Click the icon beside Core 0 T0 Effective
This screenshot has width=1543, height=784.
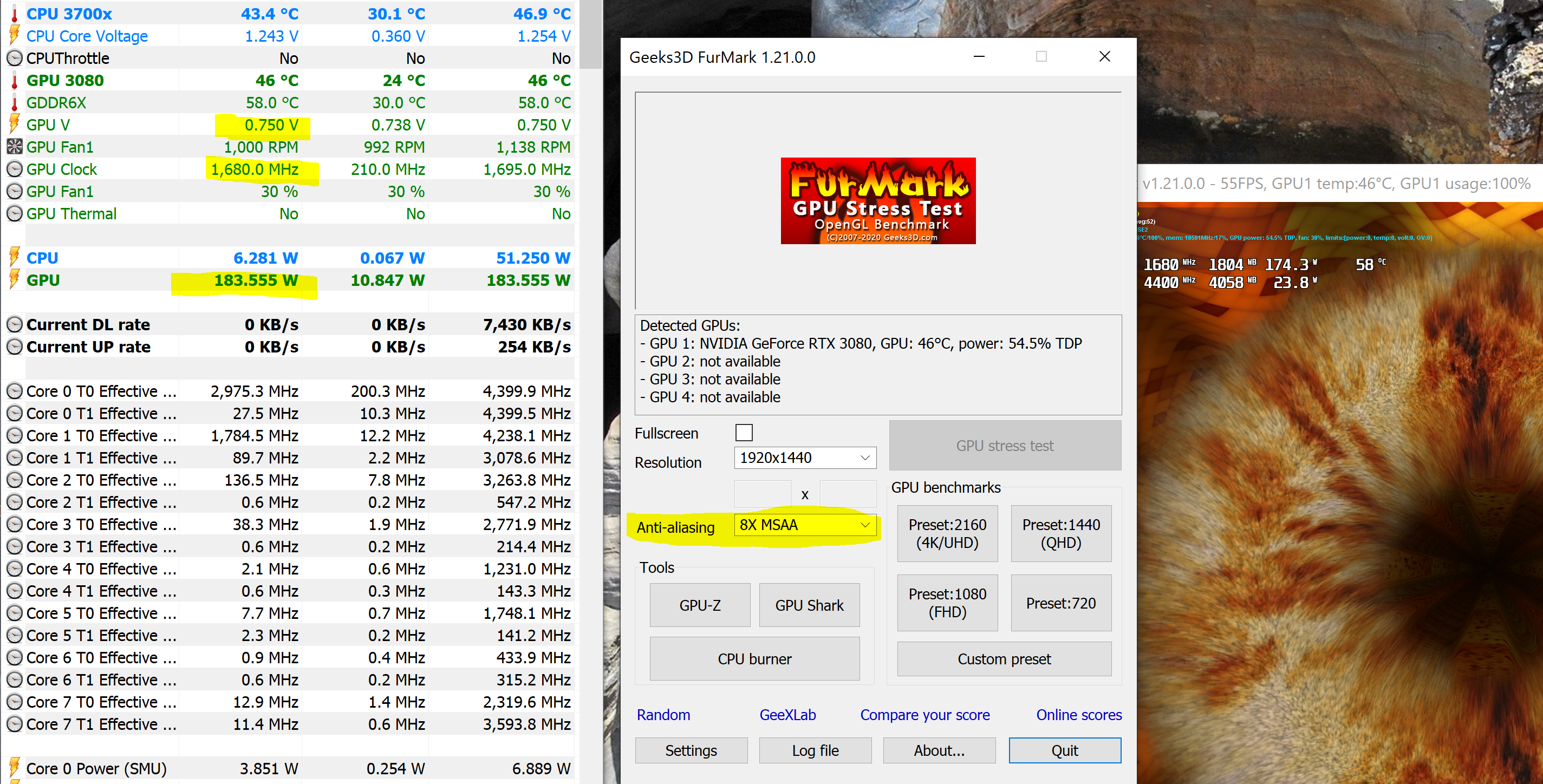point(15,391)
